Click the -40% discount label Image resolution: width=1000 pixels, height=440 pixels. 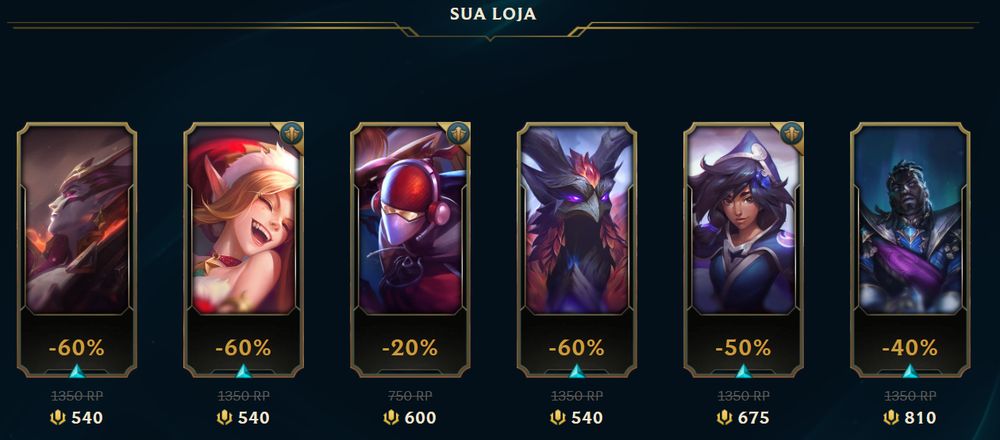click(910, 348)
